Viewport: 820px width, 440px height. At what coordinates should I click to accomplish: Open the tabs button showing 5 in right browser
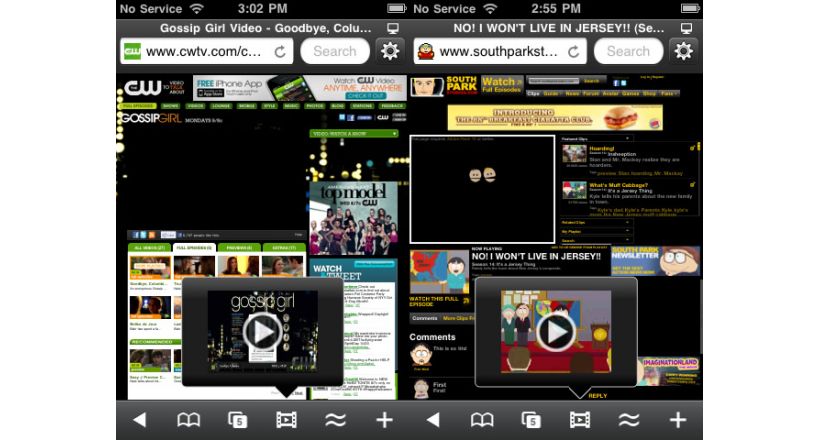click(531, 420)
